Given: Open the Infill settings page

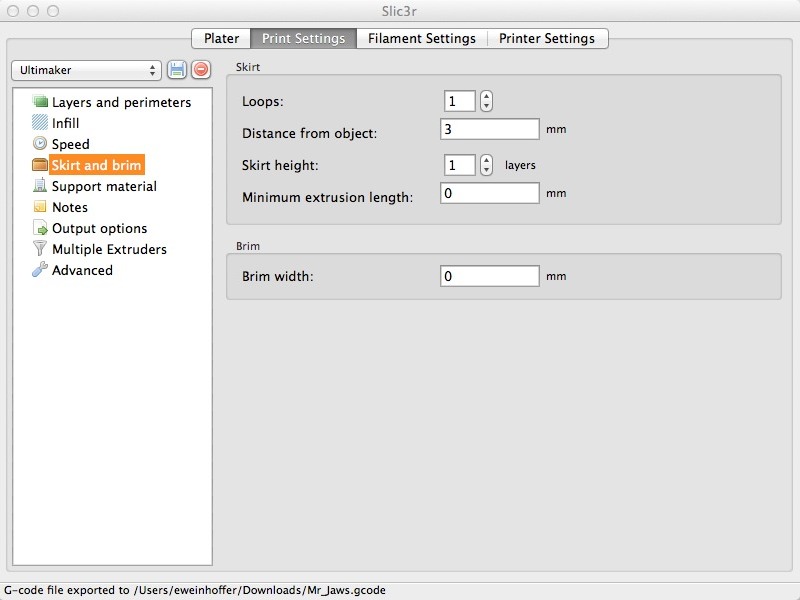Looking at the screenshot, I should [65, 123].
